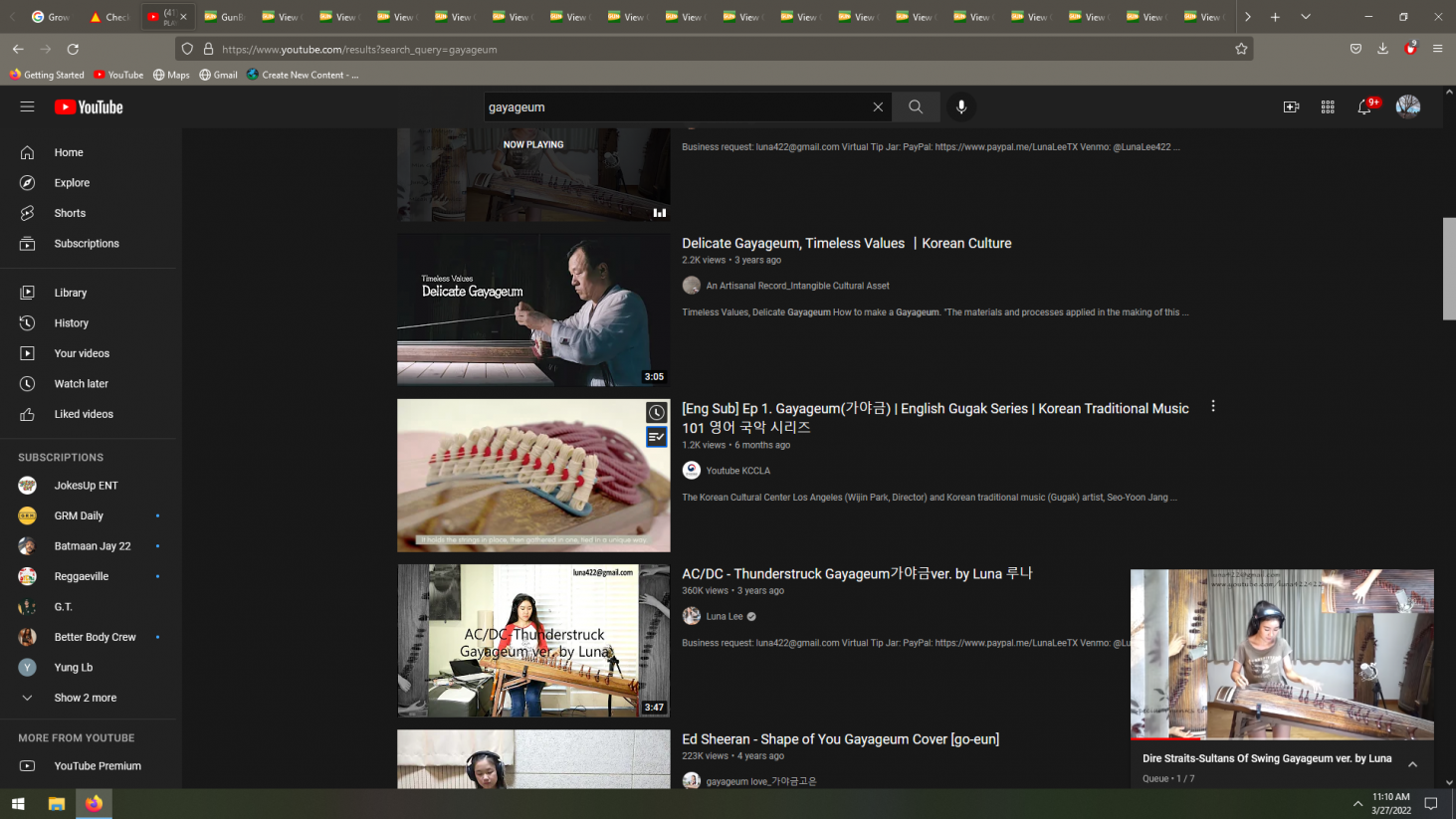This screenshot has height=819, width=1456.
Task: Expand Show 2 more subscriptions
Action: tap(88, 698)
